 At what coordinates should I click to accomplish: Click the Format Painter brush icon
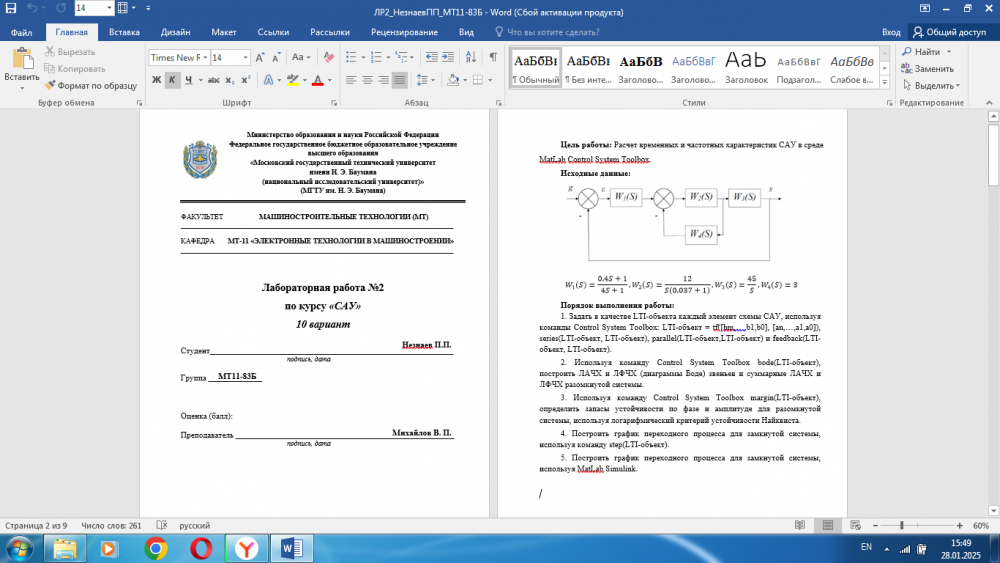pos(51,86)
